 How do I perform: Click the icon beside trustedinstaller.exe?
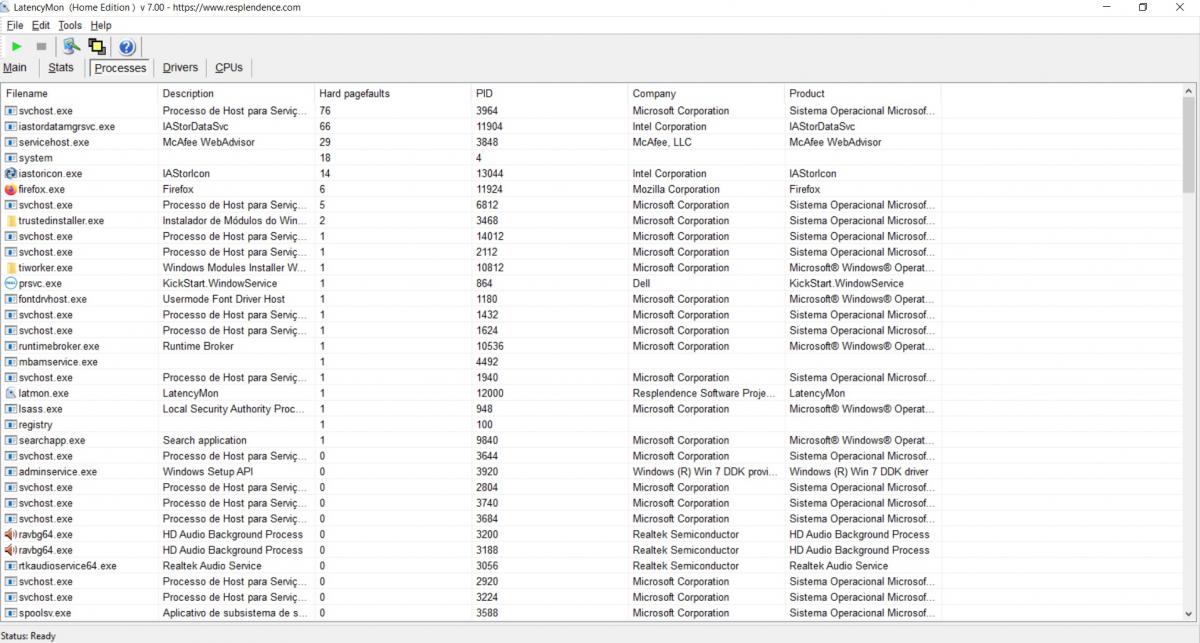(11, 220)
